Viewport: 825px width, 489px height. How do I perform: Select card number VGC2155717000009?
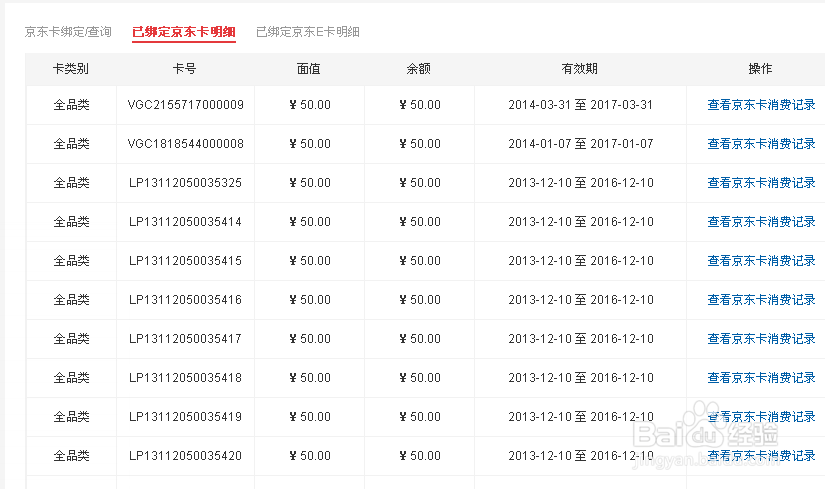pos(185,105)
